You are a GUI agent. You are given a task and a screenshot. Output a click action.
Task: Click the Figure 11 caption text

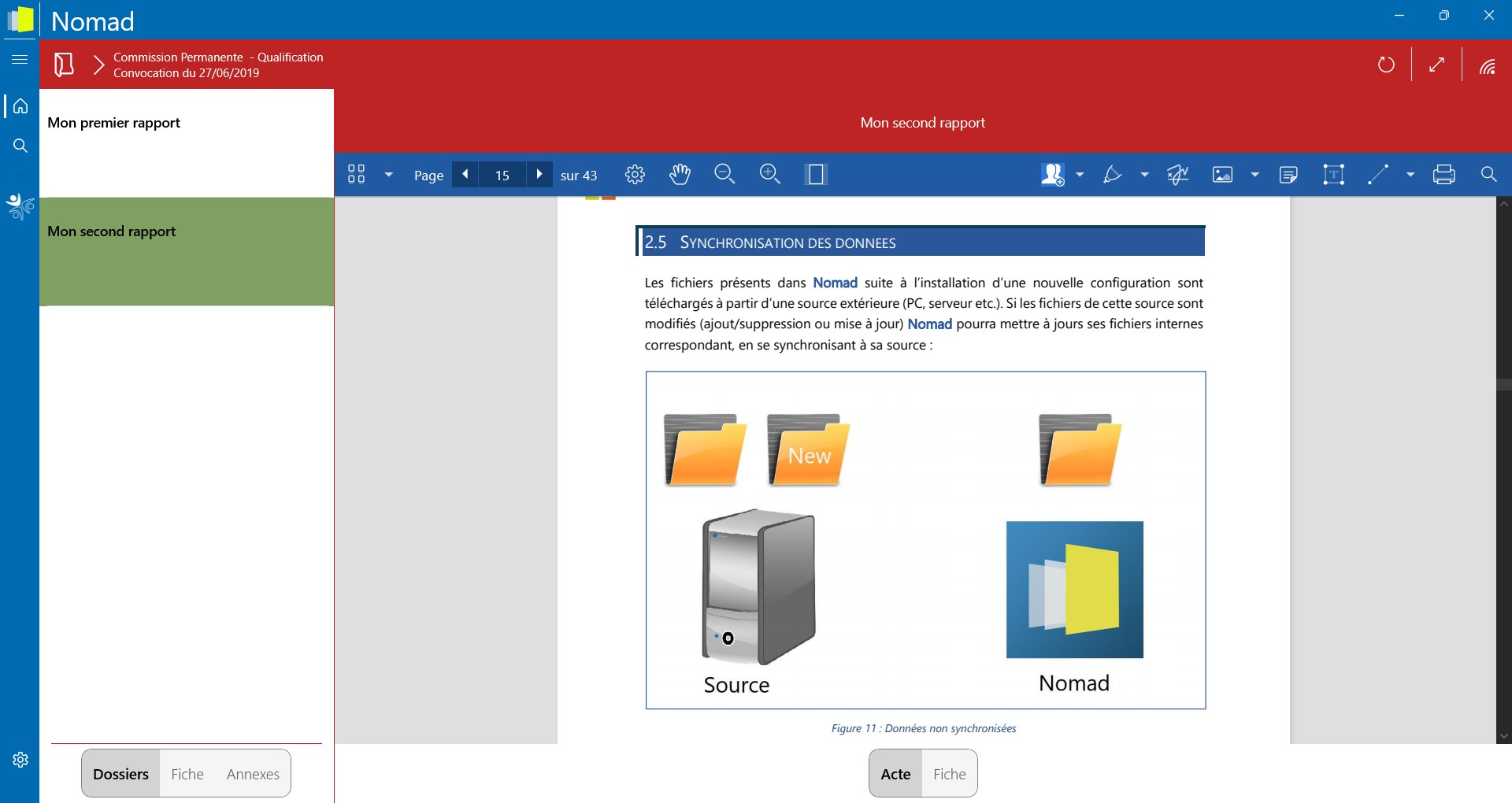point(924,728)
